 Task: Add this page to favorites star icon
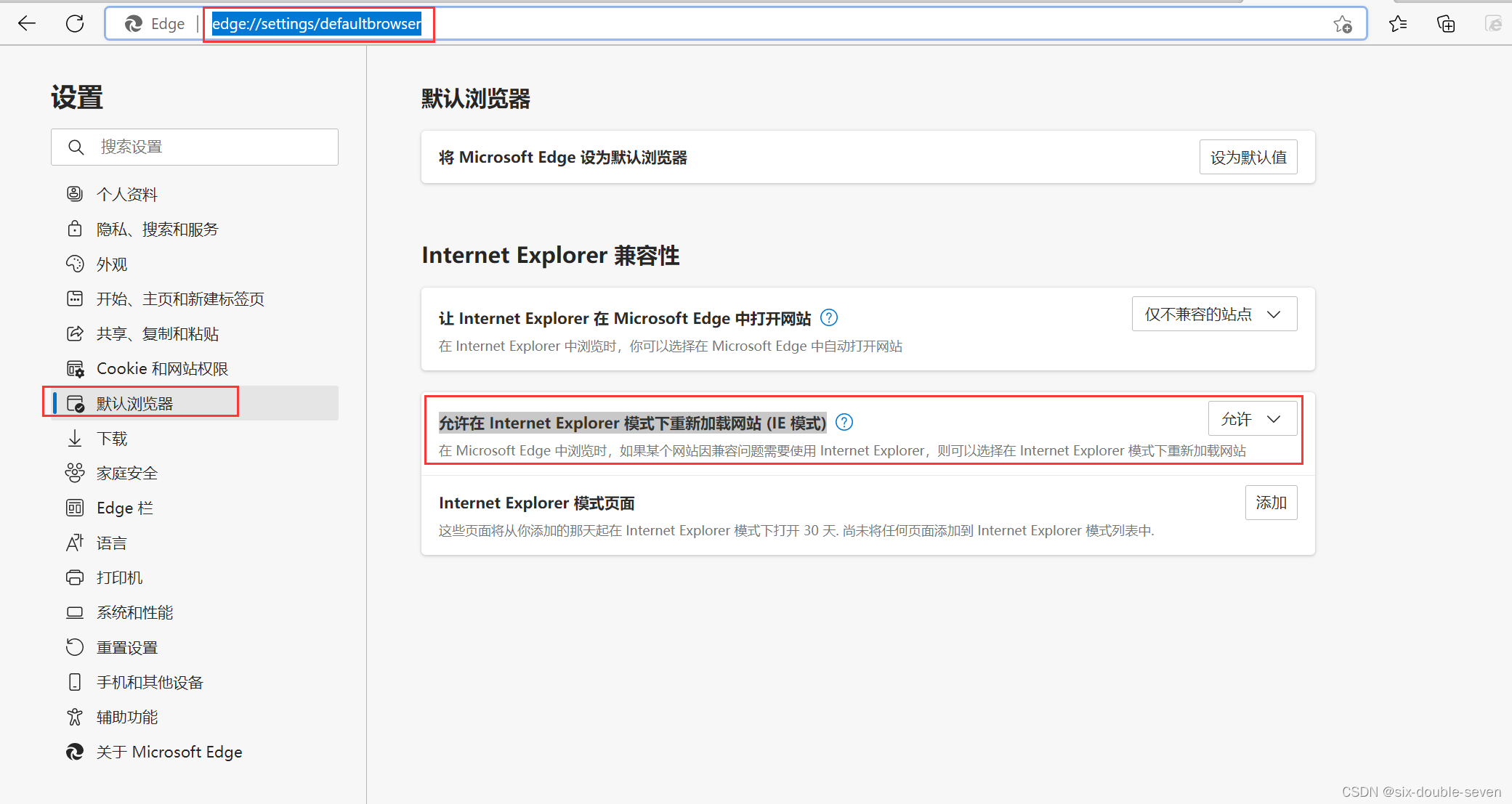1343,24
